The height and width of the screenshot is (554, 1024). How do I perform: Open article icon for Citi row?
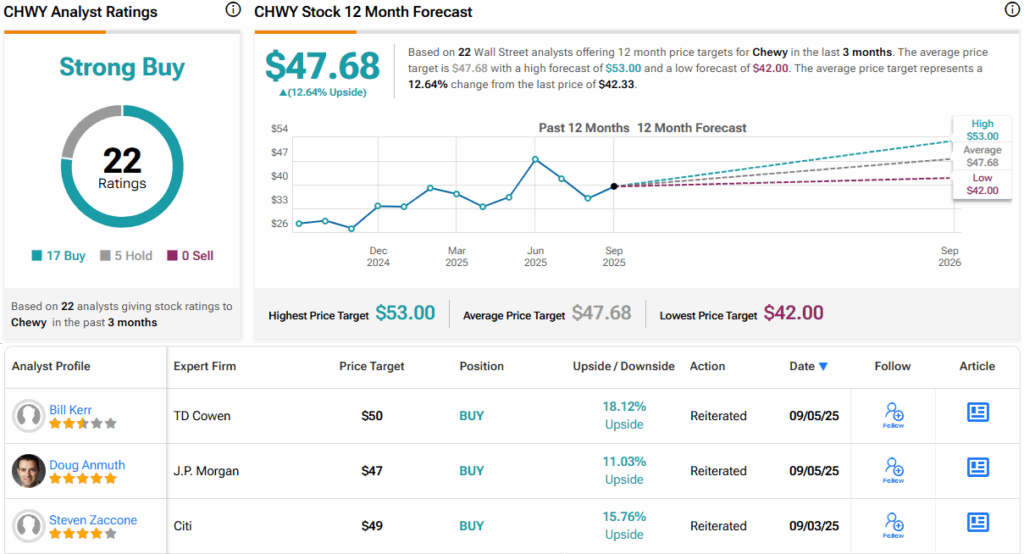click(x=977, y=523)
